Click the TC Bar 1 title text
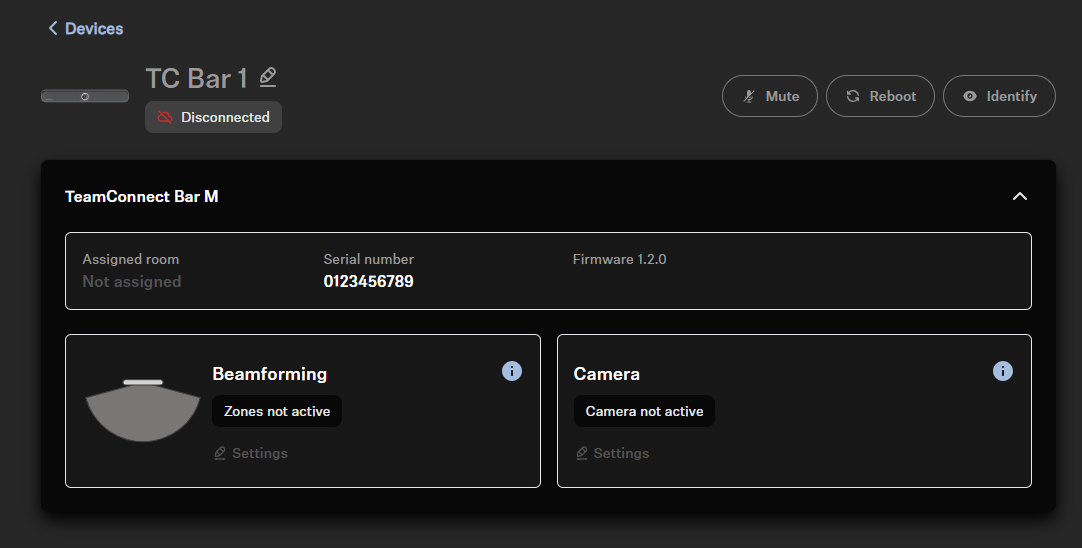The image size is (1082, 548). 197,79
